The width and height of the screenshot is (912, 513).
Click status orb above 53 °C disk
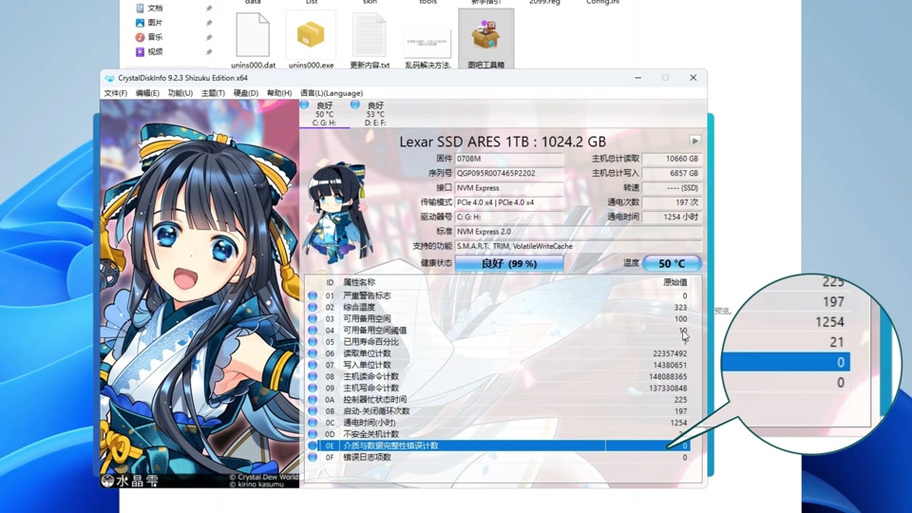click(355, 105)
